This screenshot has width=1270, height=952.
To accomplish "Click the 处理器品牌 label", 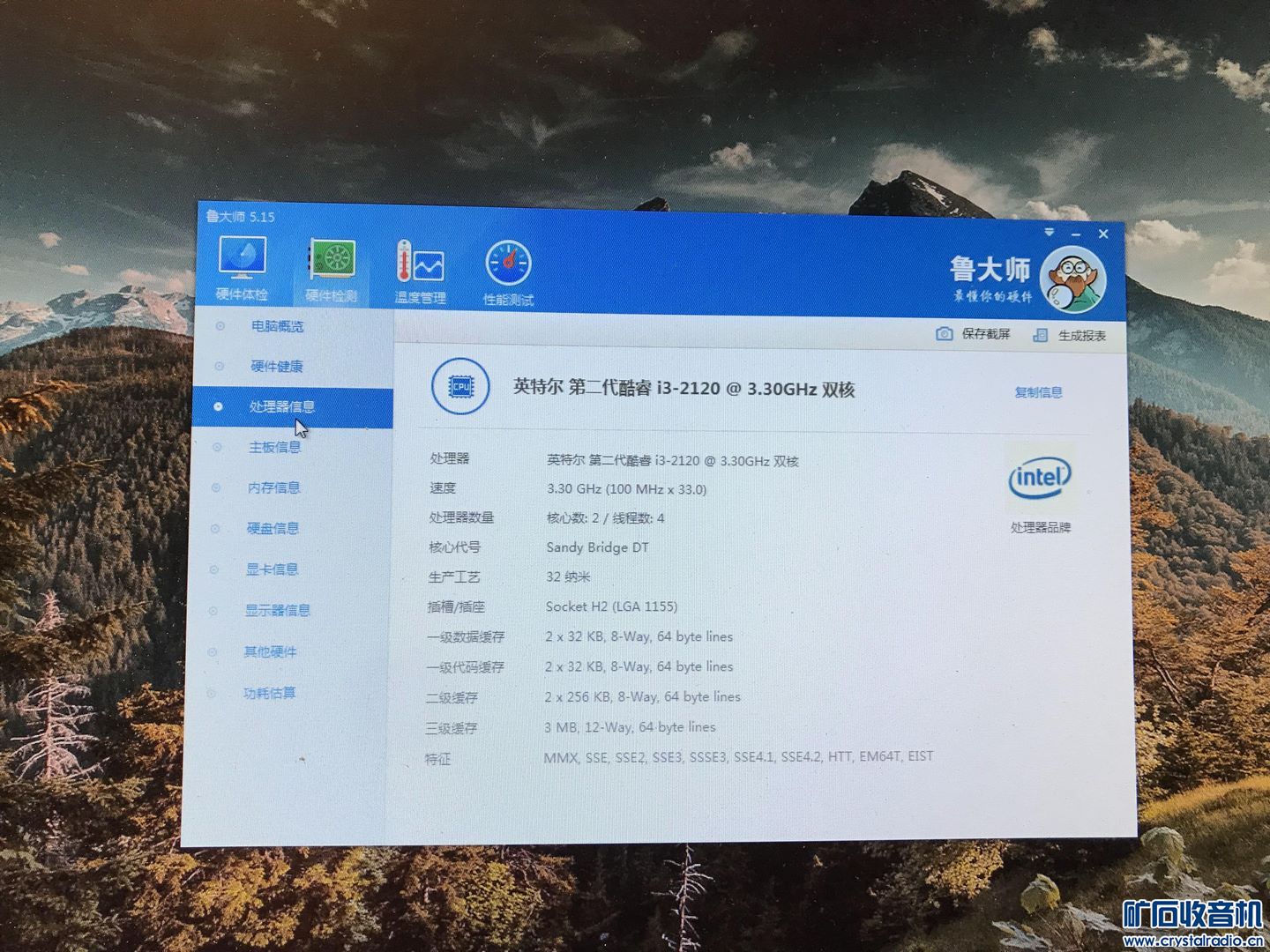I will point(1040,528).
